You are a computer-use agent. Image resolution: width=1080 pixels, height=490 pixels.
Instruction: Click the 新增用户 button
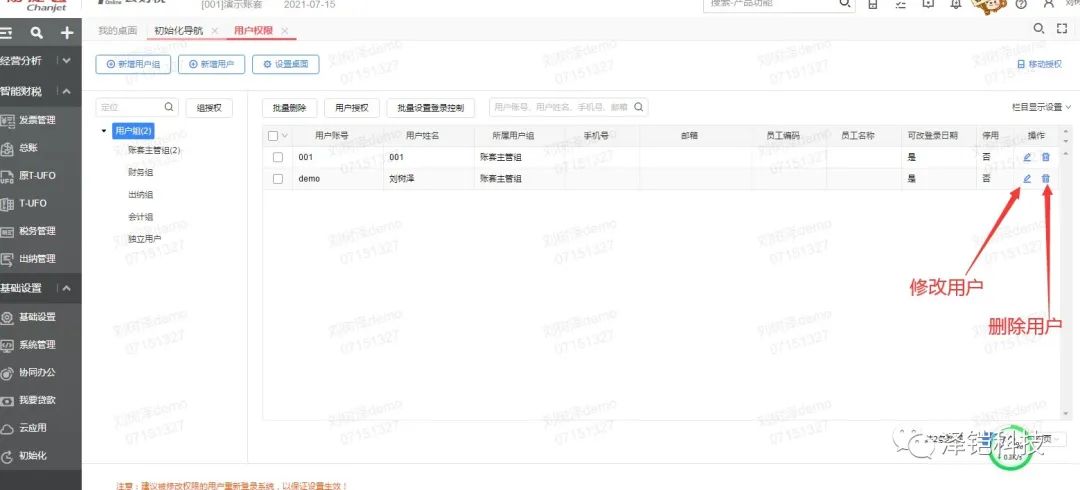pos(211,64)
